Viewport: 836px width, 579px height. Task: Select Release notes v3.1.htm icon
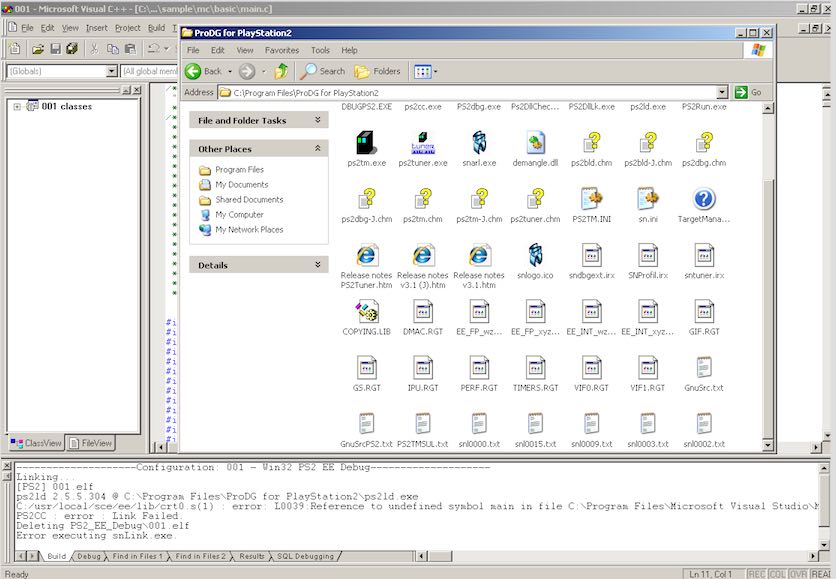coord(479,255)
